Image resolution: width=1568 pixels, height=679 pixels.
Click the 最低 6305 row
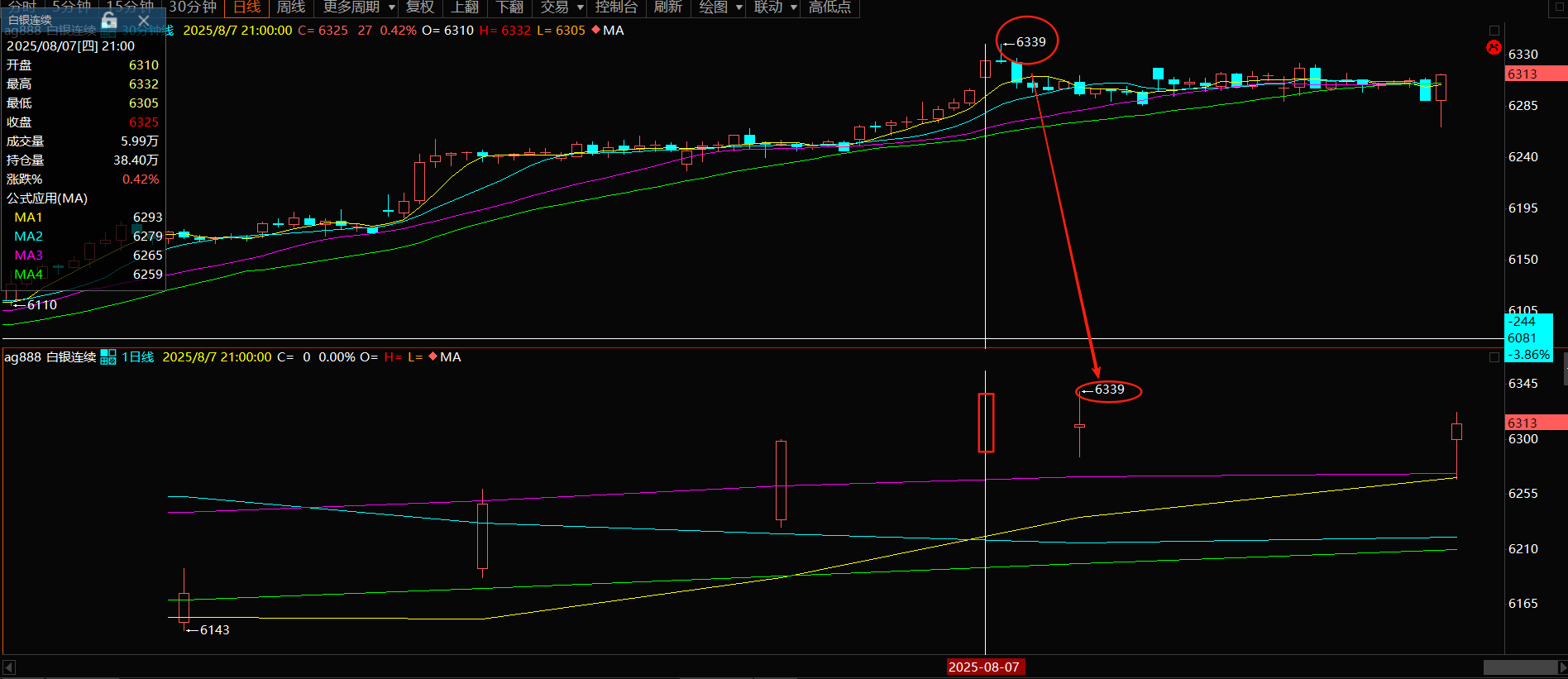(83, 103)
